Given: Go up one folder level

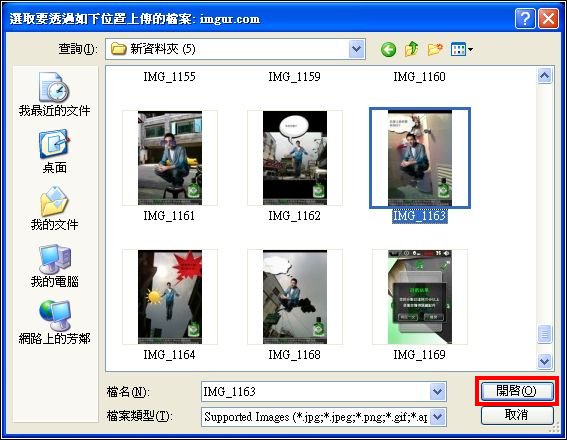Looking at the screenshot, I should 412,49.
